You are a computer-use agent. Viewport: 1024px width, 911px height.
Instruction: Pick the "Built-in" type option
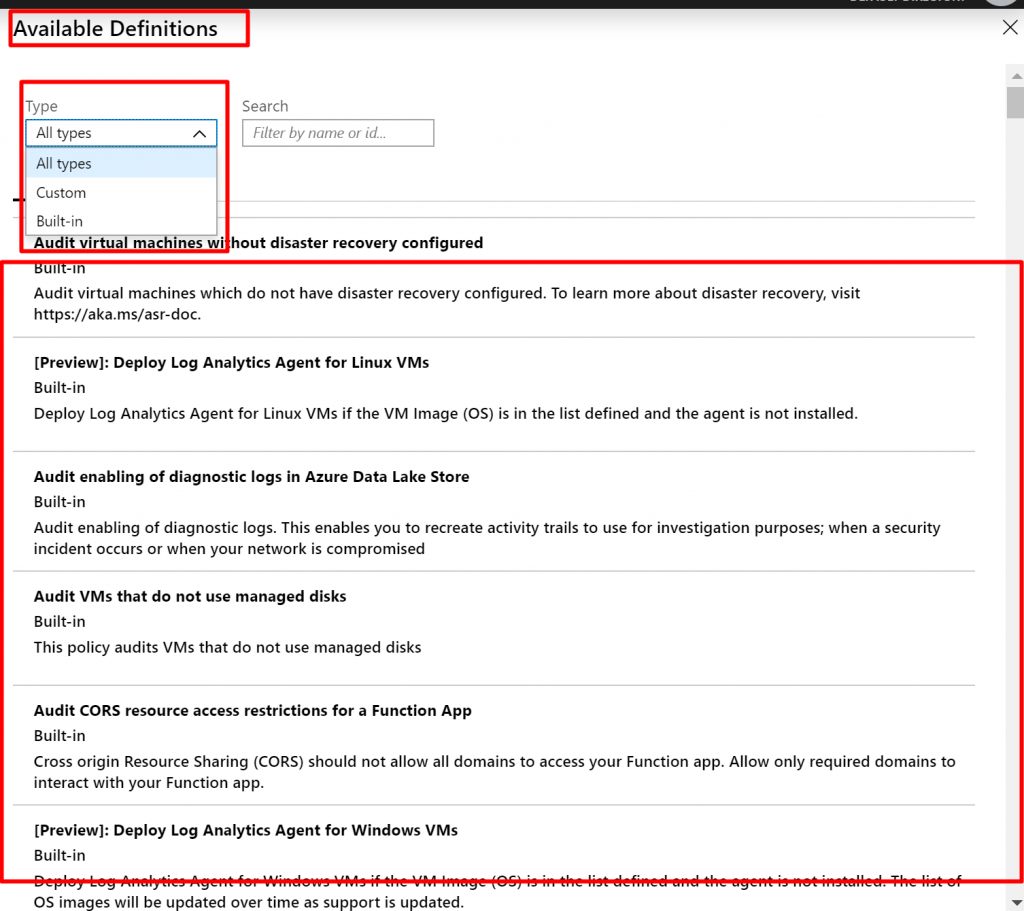coord(59,221)
